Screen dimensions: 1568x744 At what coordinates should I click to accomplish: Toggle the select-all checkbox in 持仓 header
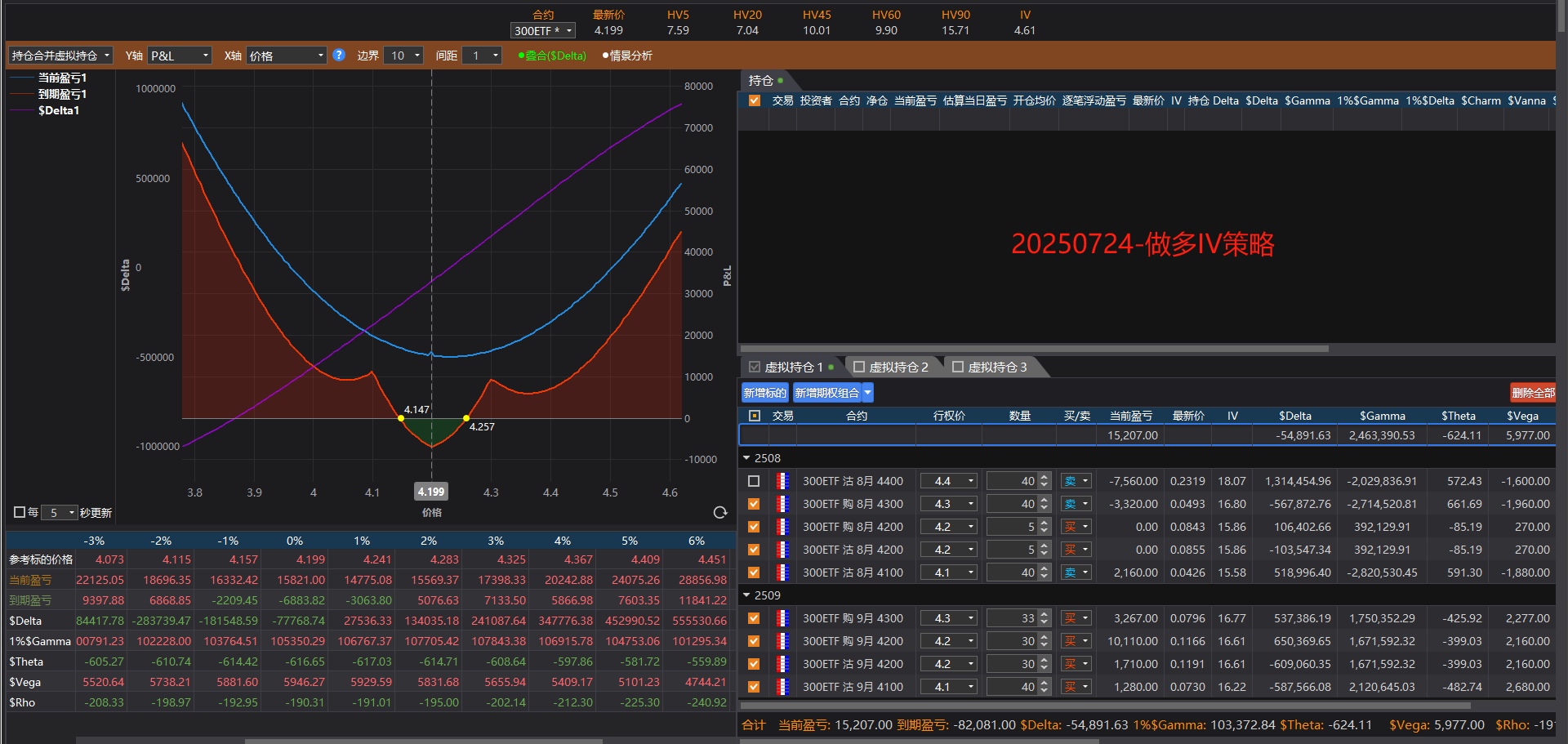(x=755, y=100)
